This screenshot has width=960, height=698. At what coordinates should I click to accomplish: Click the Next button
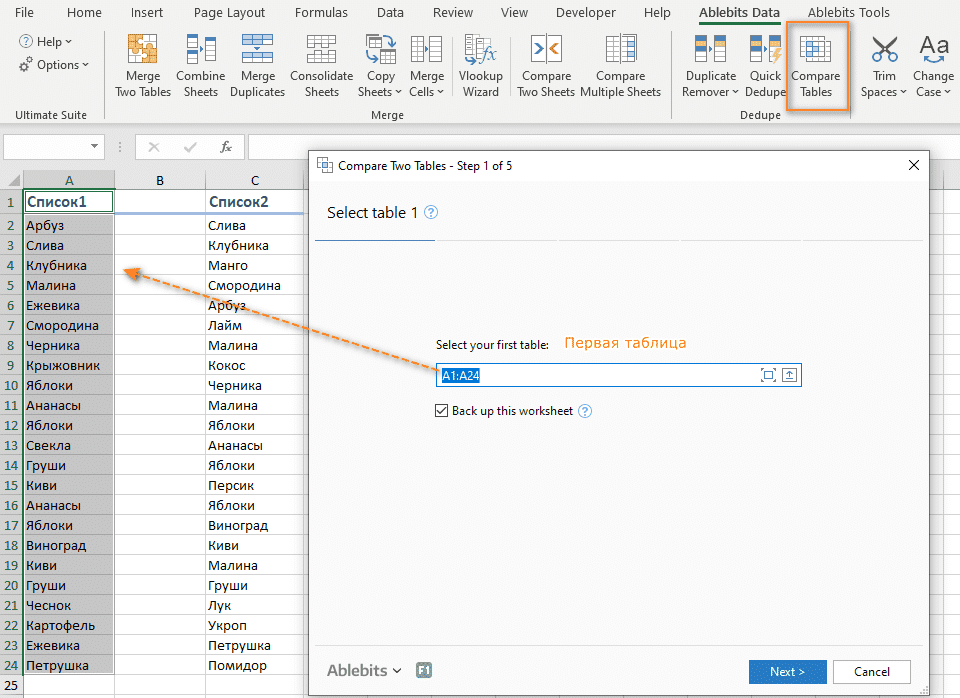[787, 671]
